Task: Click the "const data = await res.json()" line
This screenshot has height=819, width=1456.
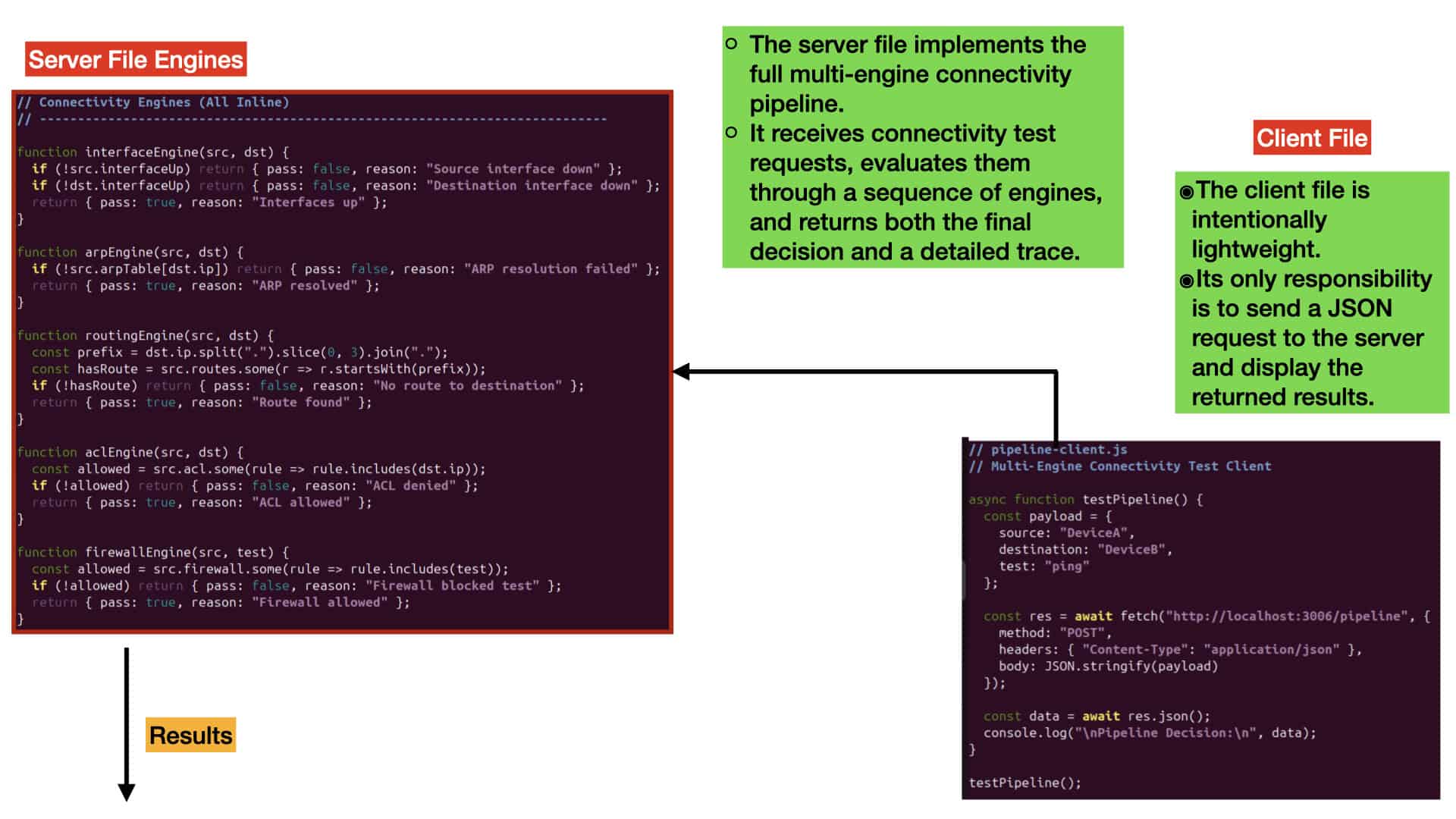Action: (1097, 717)
